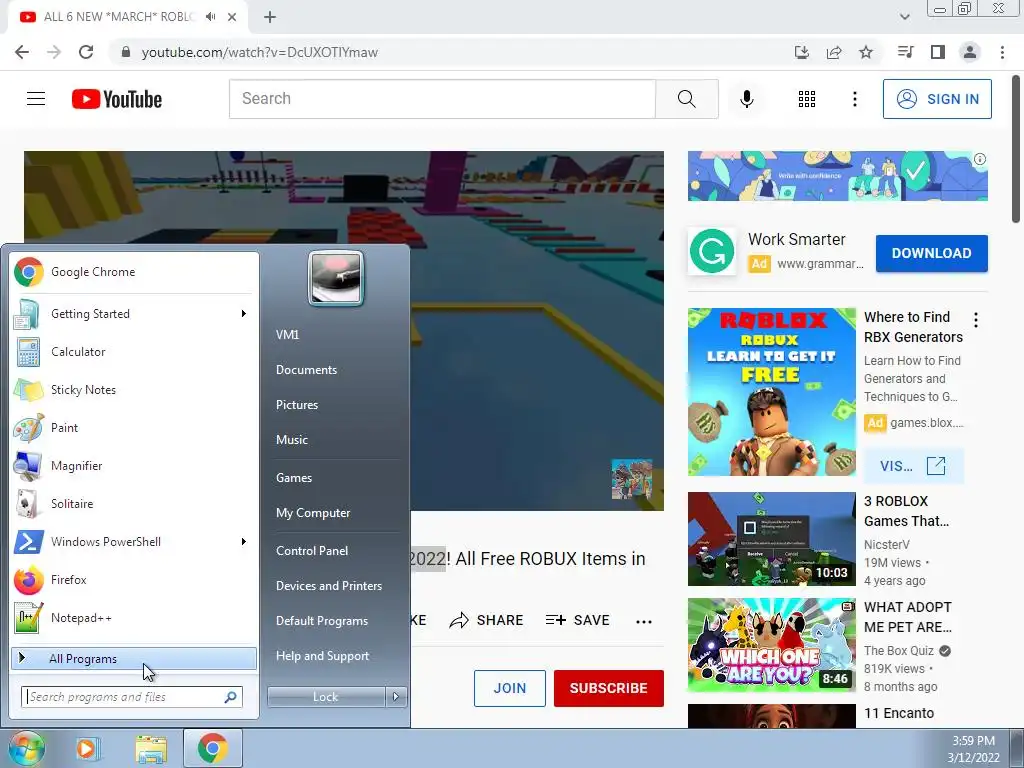
Task: Open Chrome side panel icon
Action: [938, 52]
